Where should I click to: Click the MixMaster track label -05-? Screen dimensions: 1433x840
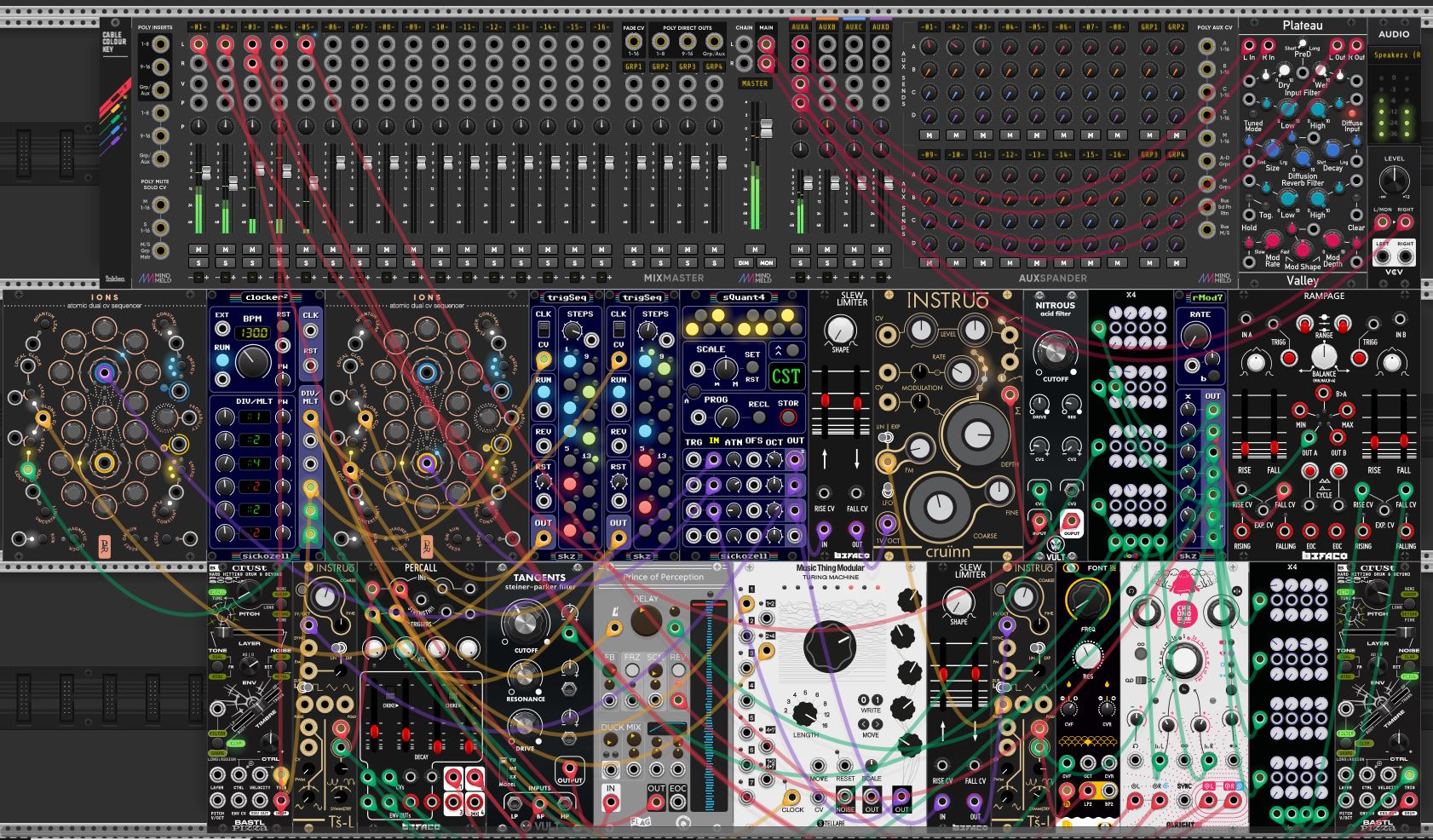point(306,27)
